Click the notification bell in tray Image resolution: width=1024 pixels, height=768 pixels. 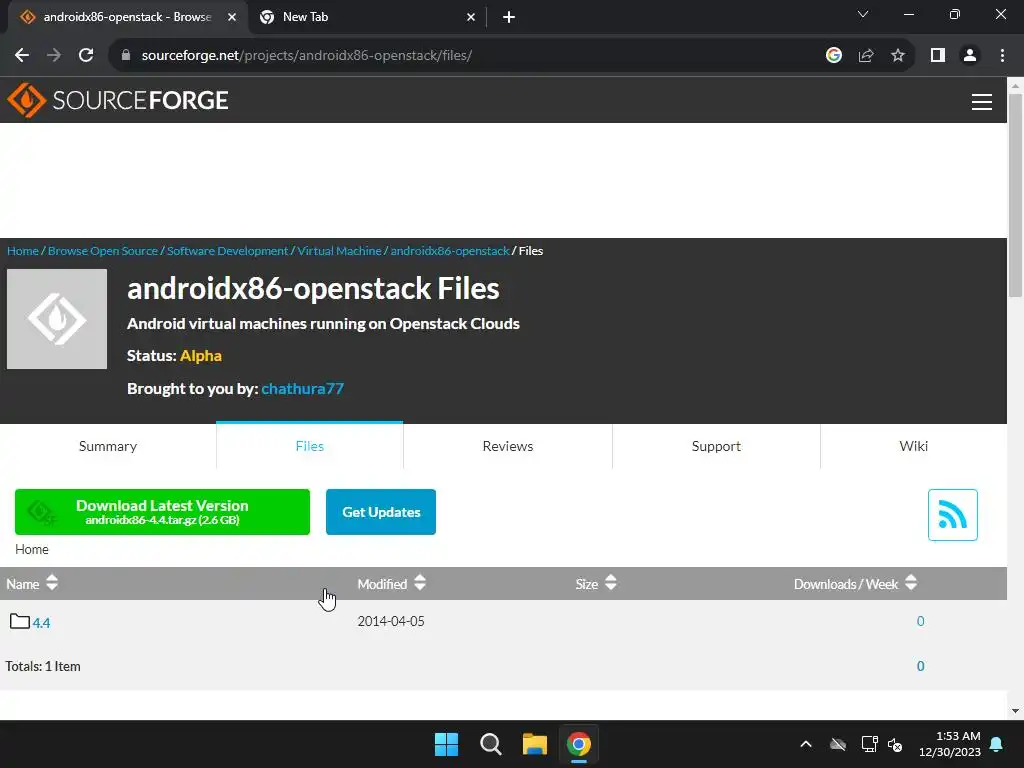point(997,744)
